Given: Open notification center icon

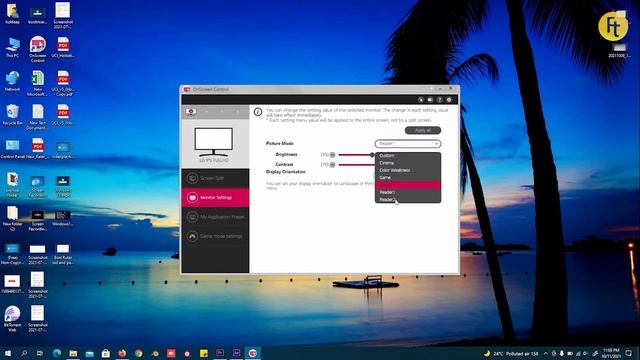Looking at the screenshot, I should (629, 353).
